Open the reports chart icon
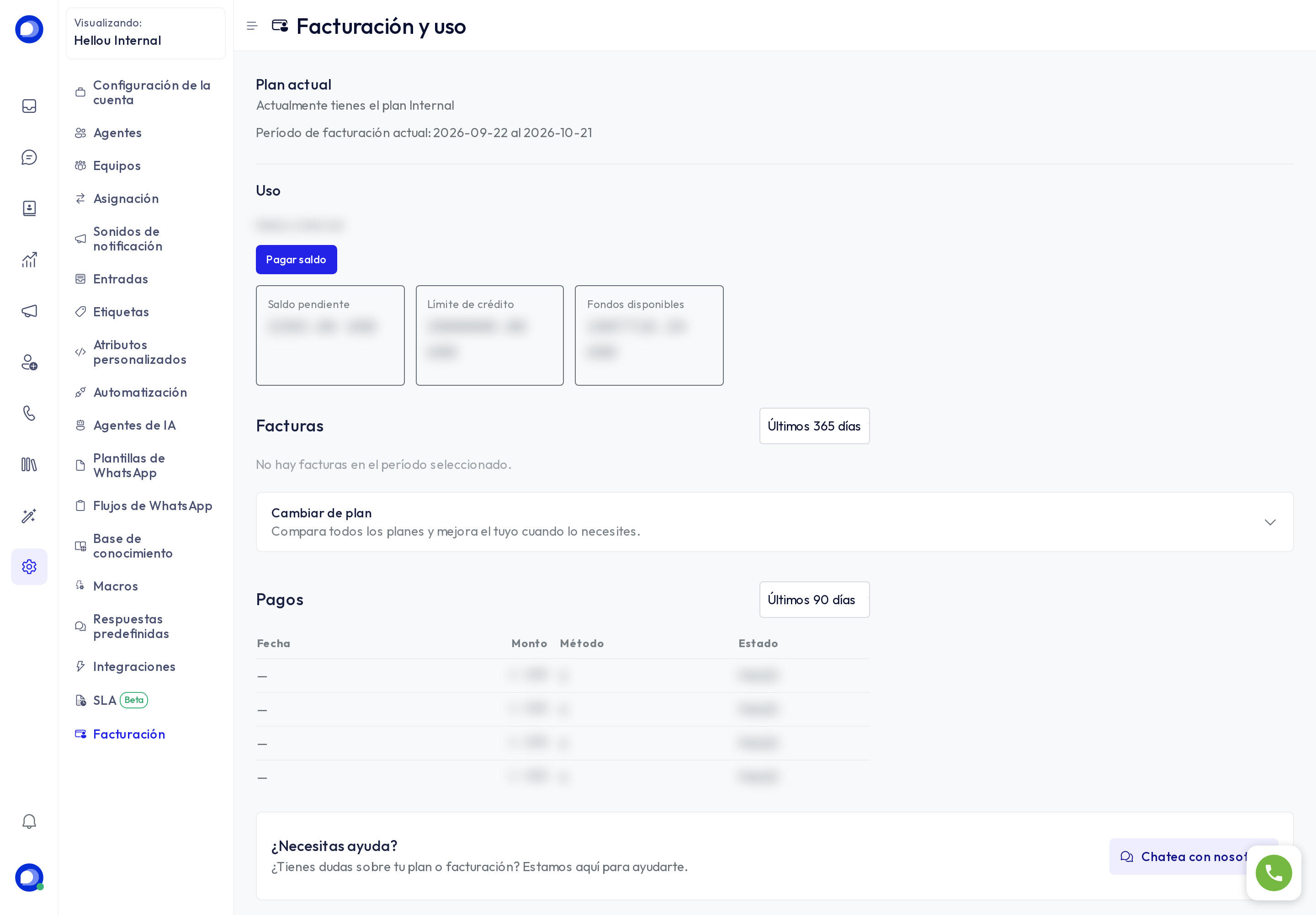 click(29, 260)
